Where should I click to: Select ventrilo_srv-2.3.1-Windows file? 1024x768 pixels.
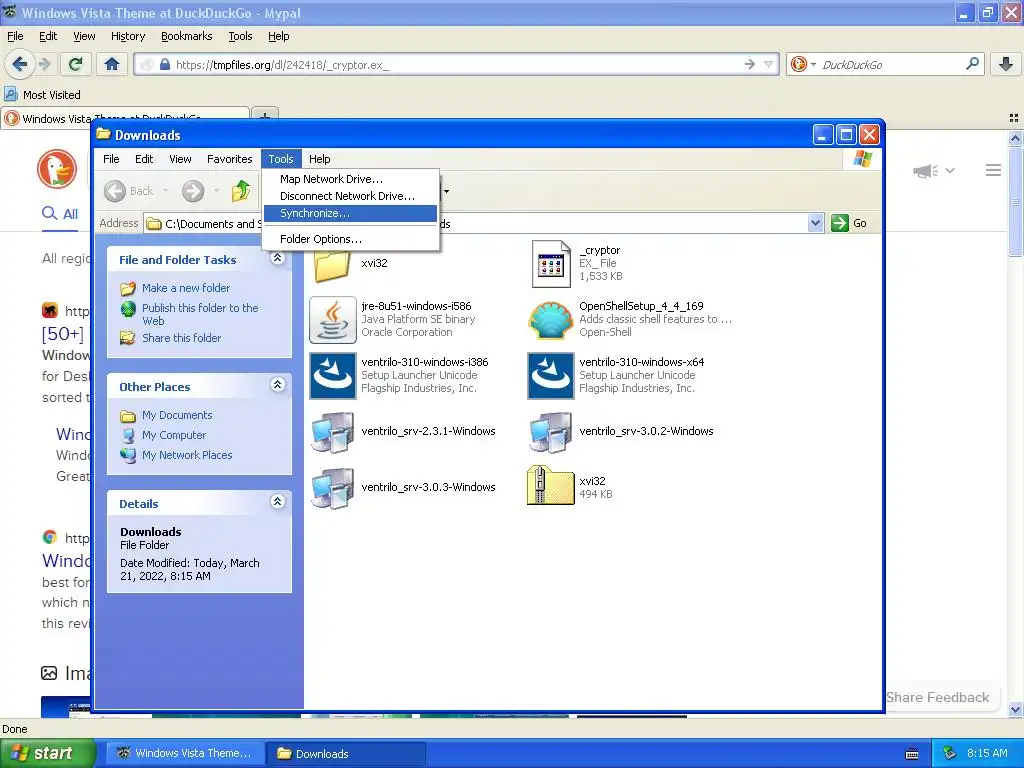333,432
